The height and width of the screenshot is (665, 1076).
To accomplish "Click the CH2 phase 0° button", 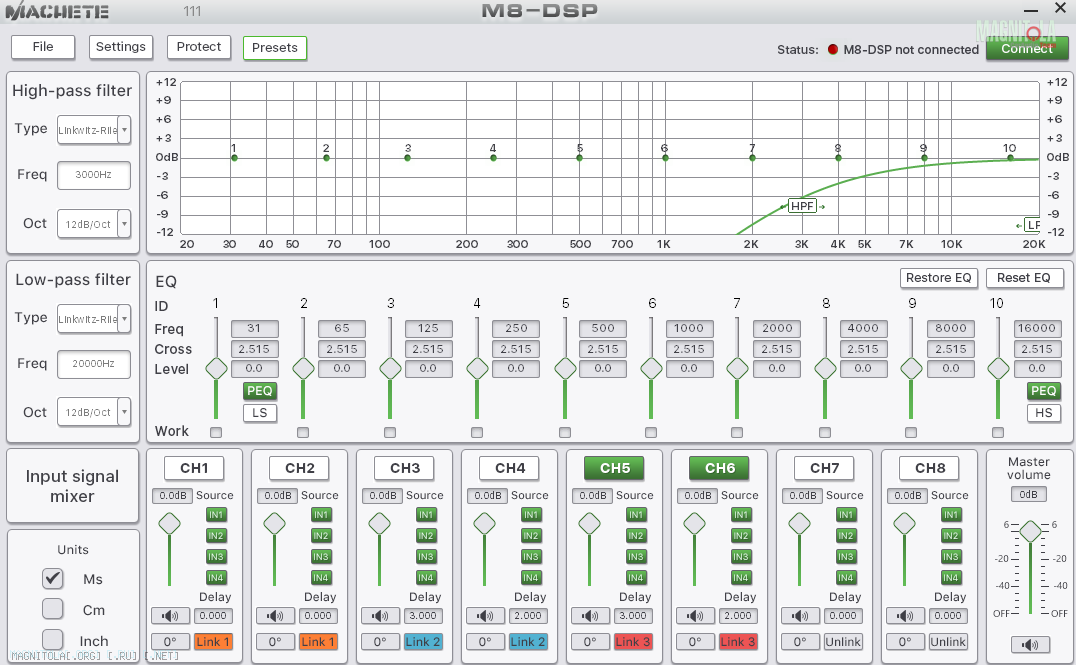I will (x=274, y=642).
